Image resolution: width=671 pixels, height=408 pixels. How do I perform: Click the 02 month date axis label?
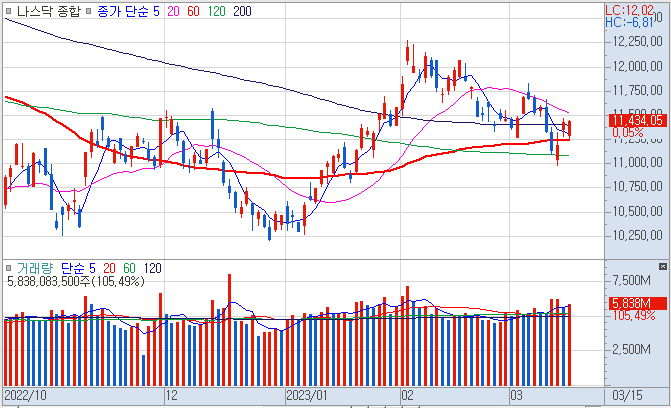pos(407,395)
